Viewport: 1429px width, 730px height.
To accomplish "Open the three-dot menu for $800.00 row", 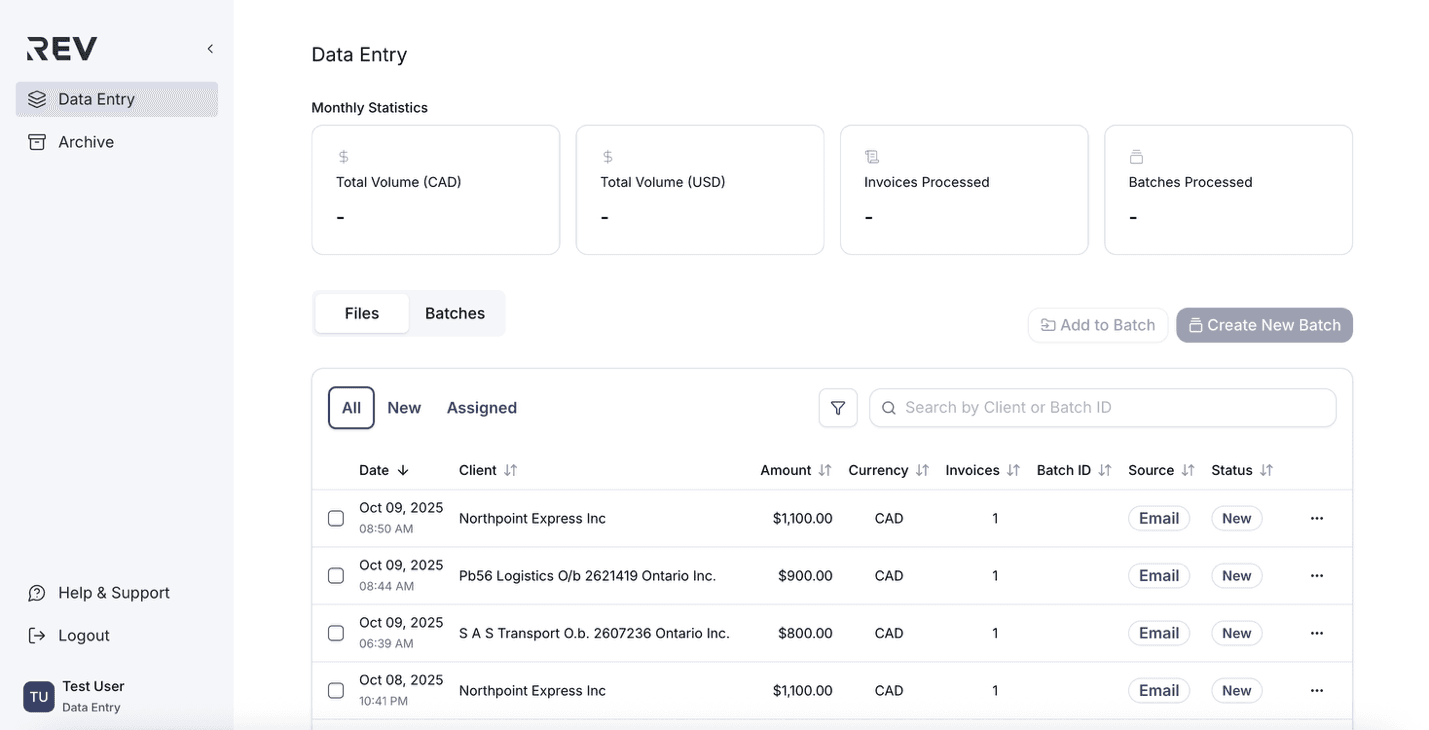I will [1316, 633].
